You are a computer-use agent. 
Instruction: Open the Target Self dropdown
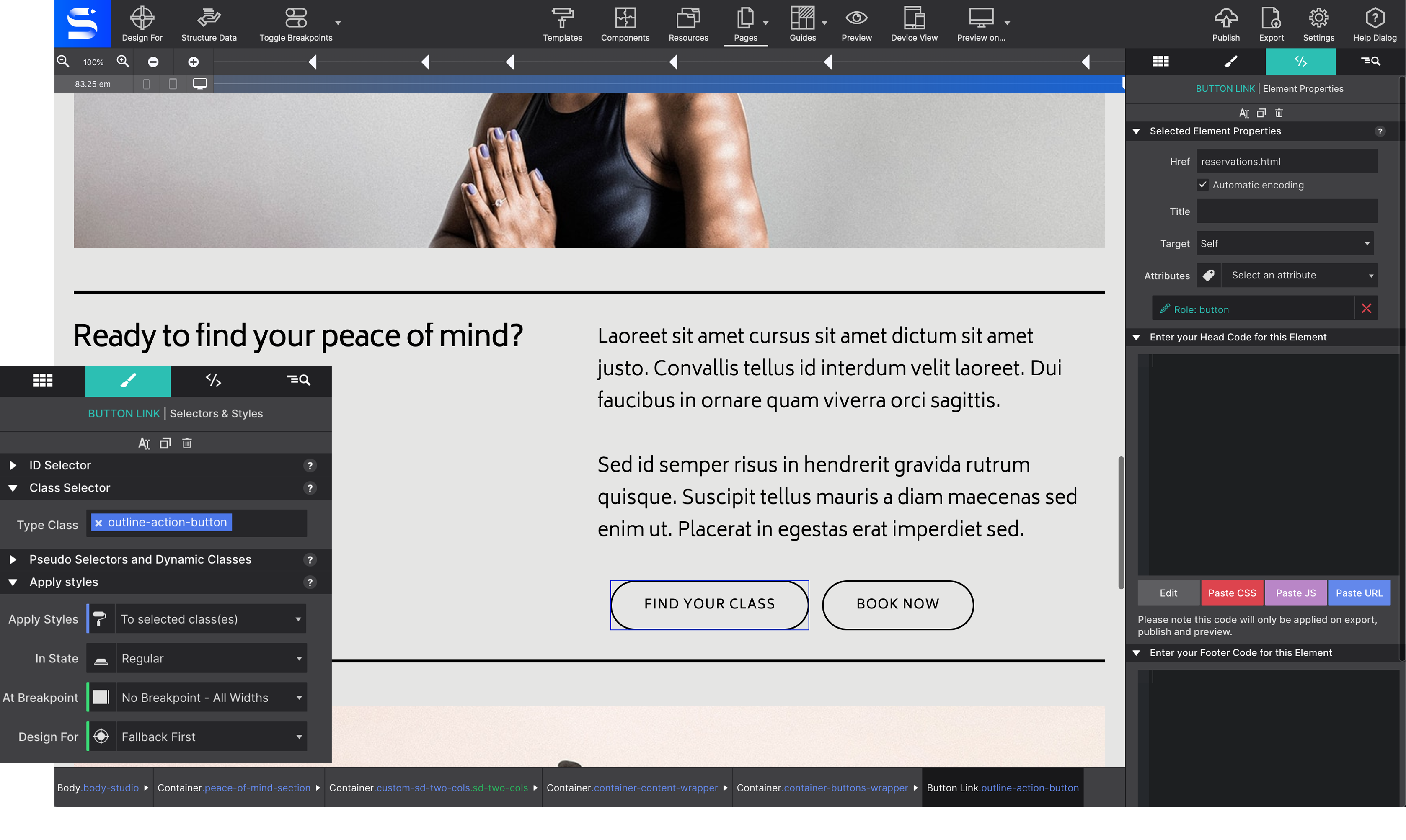[1285, 243]
